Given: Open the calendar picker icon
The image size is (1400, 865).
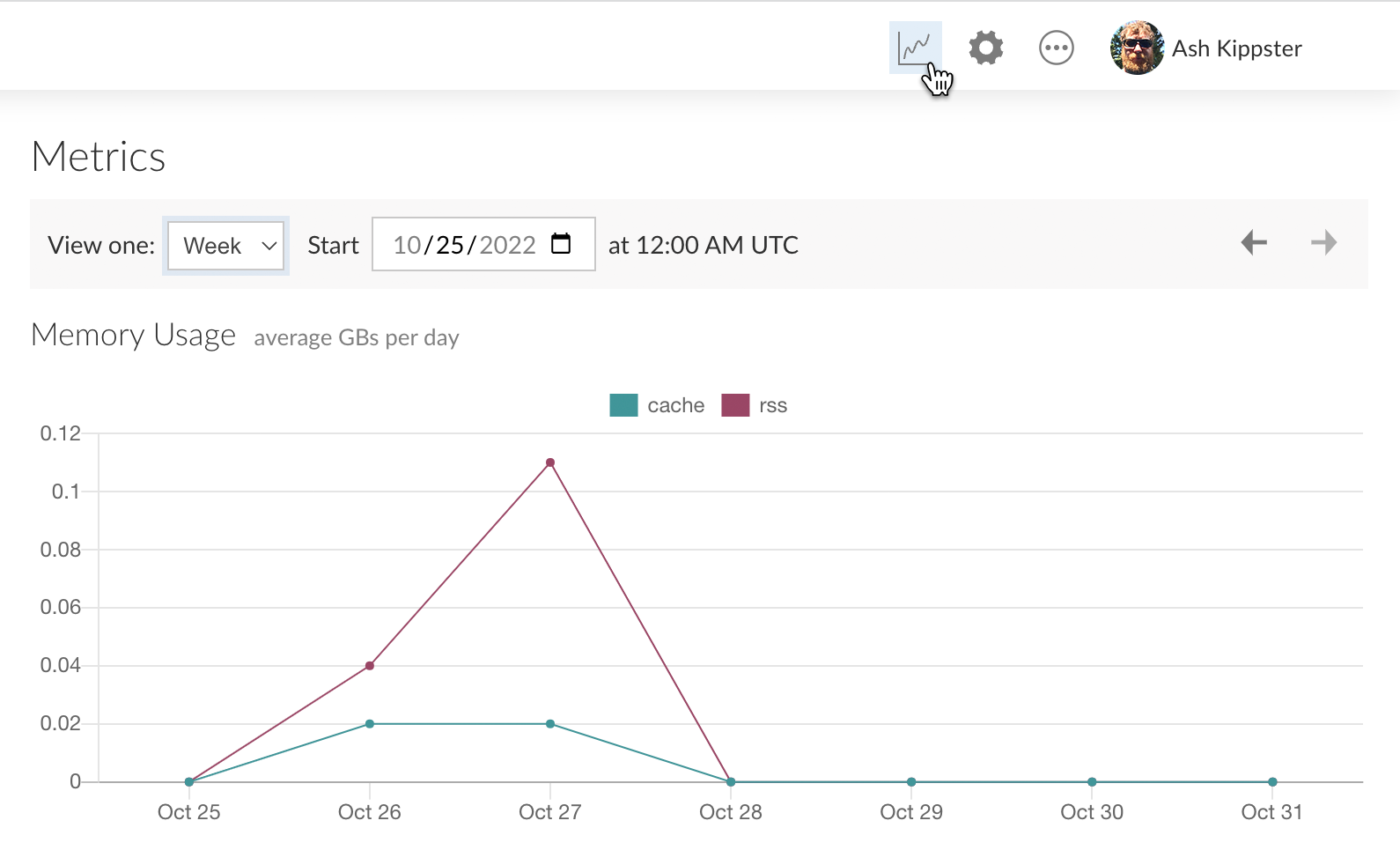Looking at the screenshot, I should point(561,244).
